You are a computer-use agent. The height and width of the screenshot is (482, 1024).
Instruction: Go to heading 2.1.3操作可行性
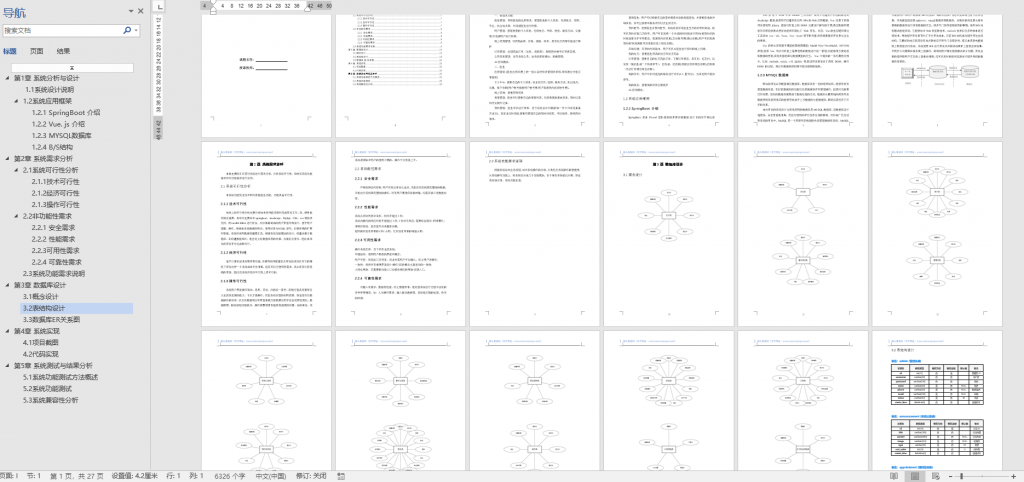pyautogui.click(x=55, y=204)
